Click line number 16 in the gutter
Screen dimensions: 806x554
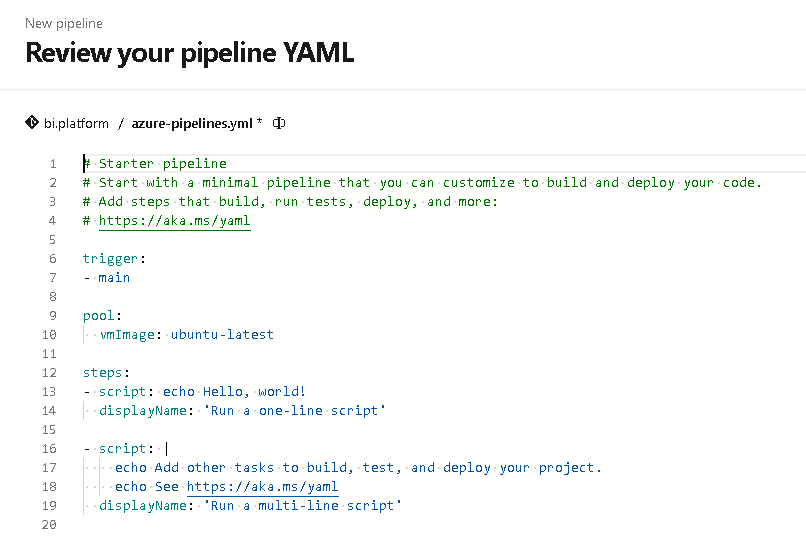pyautogui.click(x=49, y=449)
